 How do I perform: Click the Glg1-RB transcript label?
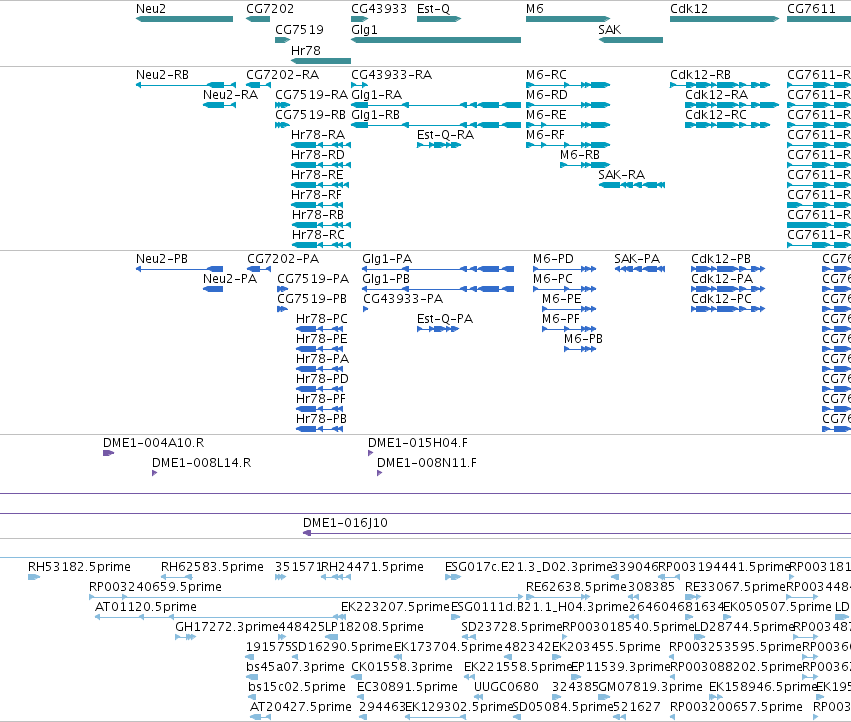[x=376, y=115]
